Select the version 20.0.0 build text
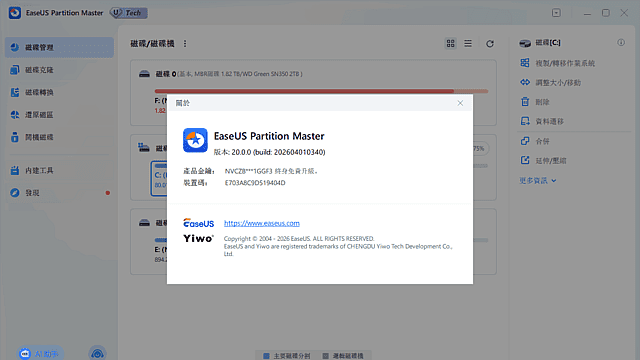 (269, 152)
